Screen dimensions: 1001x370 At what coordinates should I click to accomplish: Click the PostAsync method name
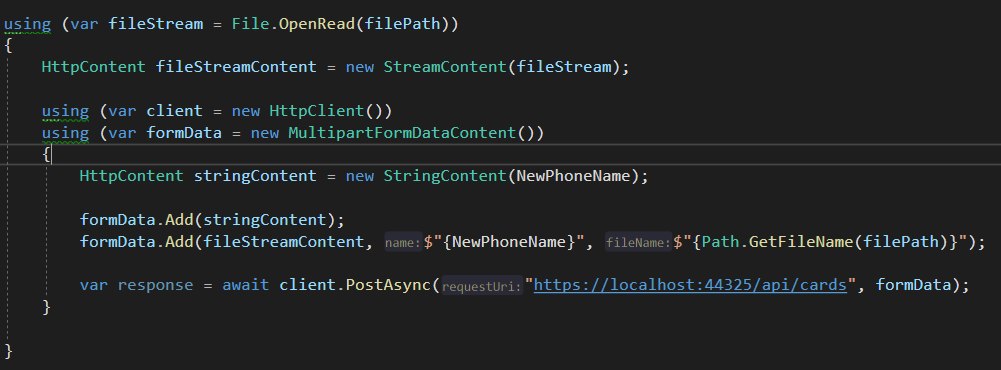pos(388,285)
